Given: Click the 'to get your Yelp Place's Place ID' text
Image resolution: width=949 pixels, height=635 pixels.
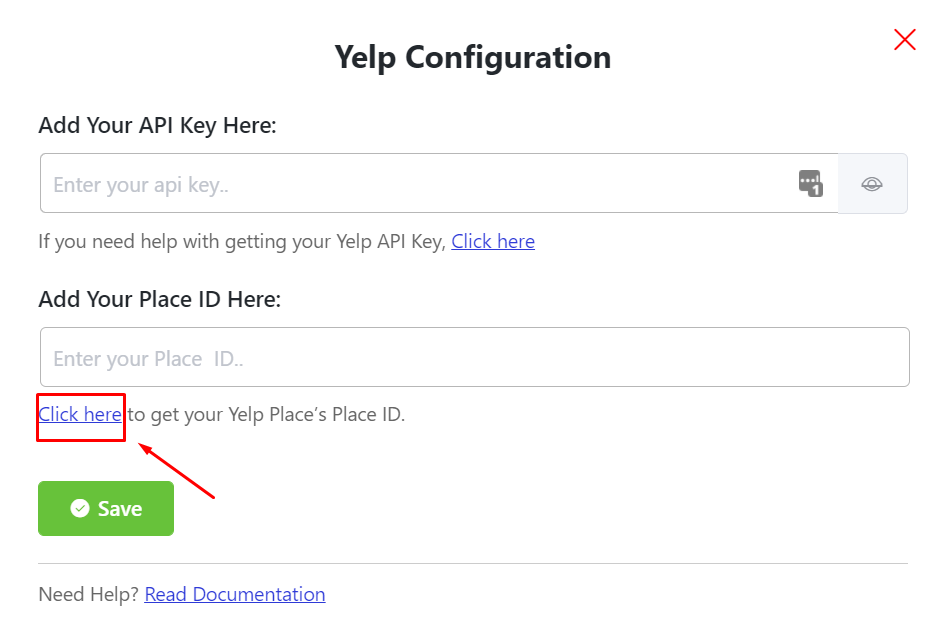Looking at the screenshot, I should (x=266, y=414).
